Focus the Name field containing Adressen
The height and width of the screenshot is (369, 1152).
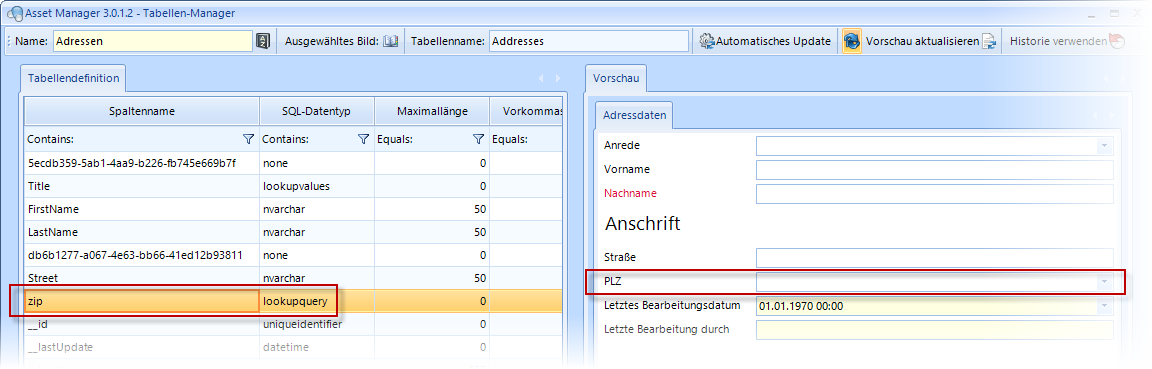[153, 41]
